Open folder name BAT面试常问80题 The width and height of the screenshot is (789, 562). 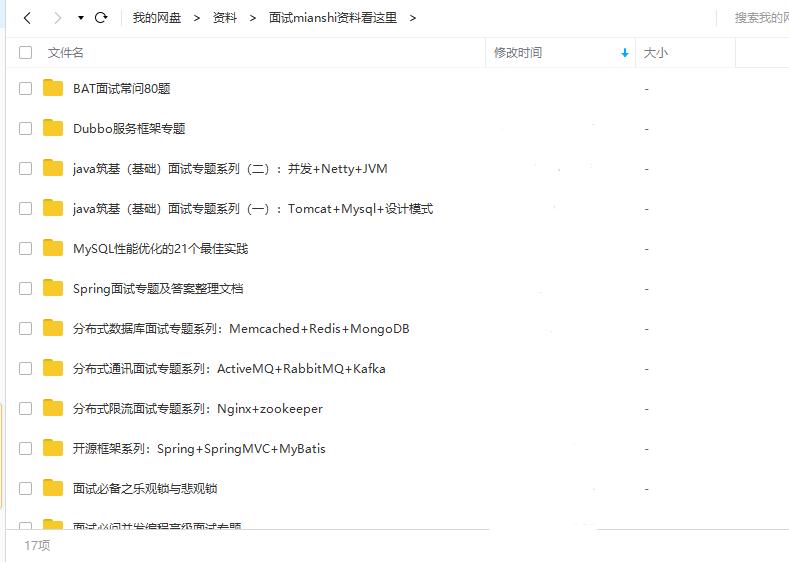click(x=122, y=89)
